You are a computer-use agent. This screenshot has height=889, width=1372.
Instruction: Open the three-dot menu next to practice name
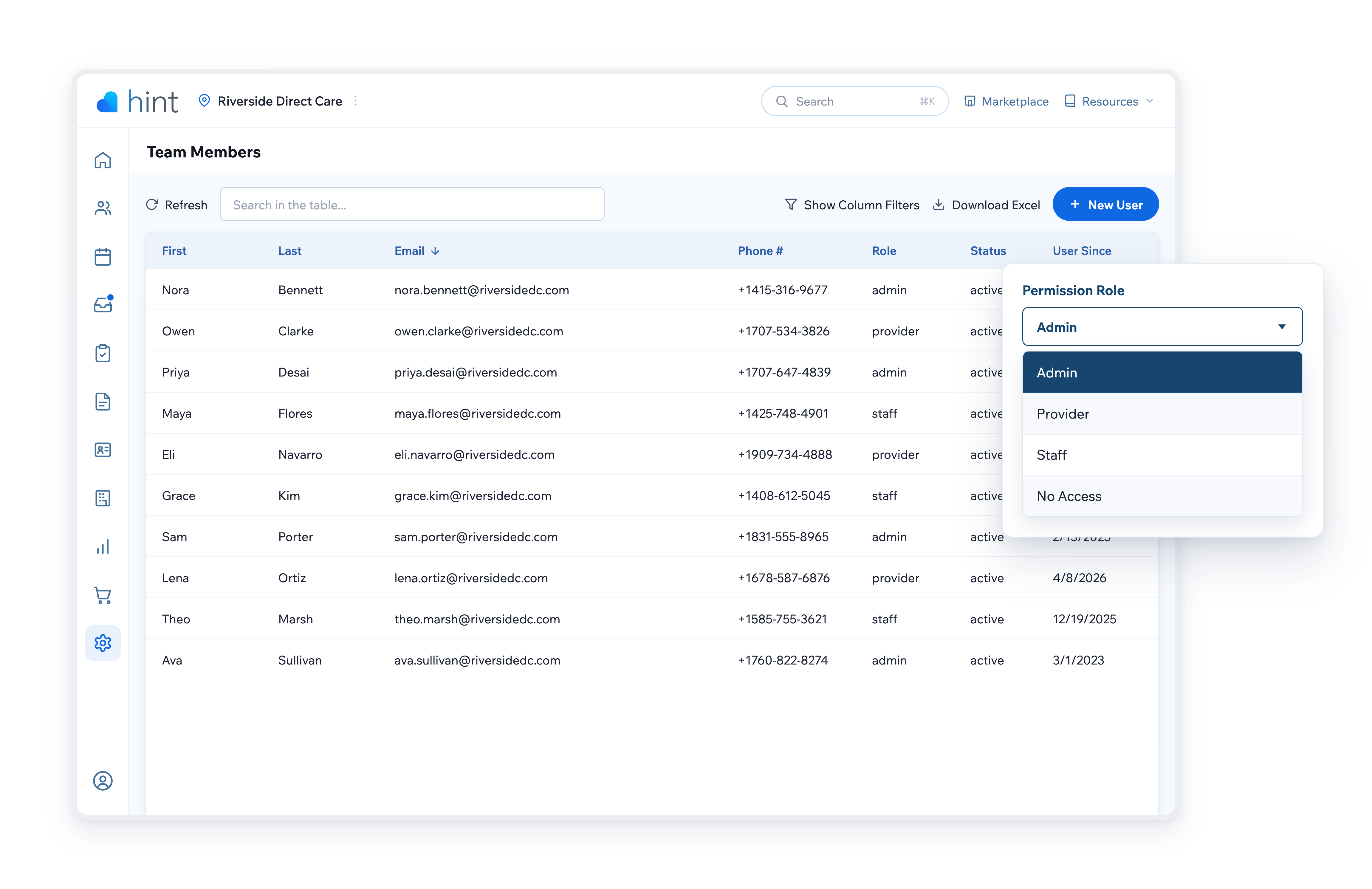click(356, 101)
